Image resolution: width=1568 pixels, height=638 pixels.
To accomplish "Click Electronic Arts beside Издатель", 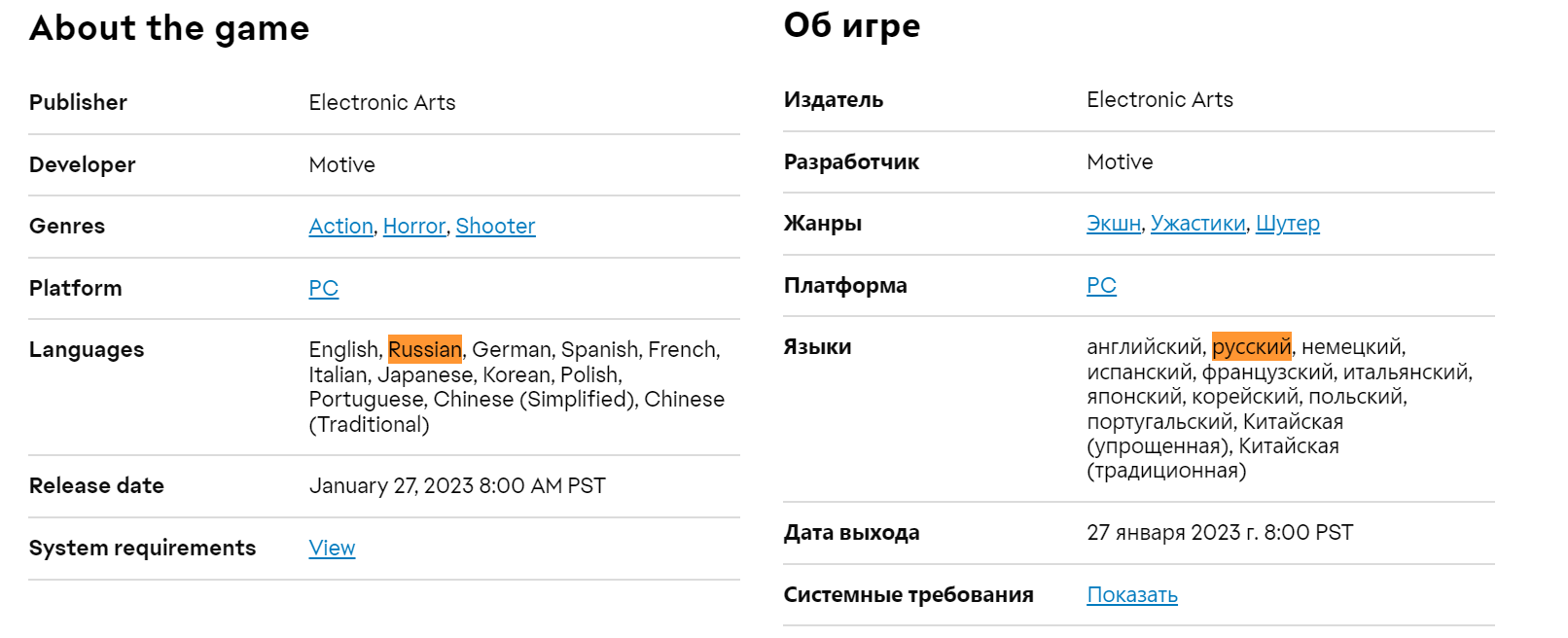I will tap(1158, 100).
